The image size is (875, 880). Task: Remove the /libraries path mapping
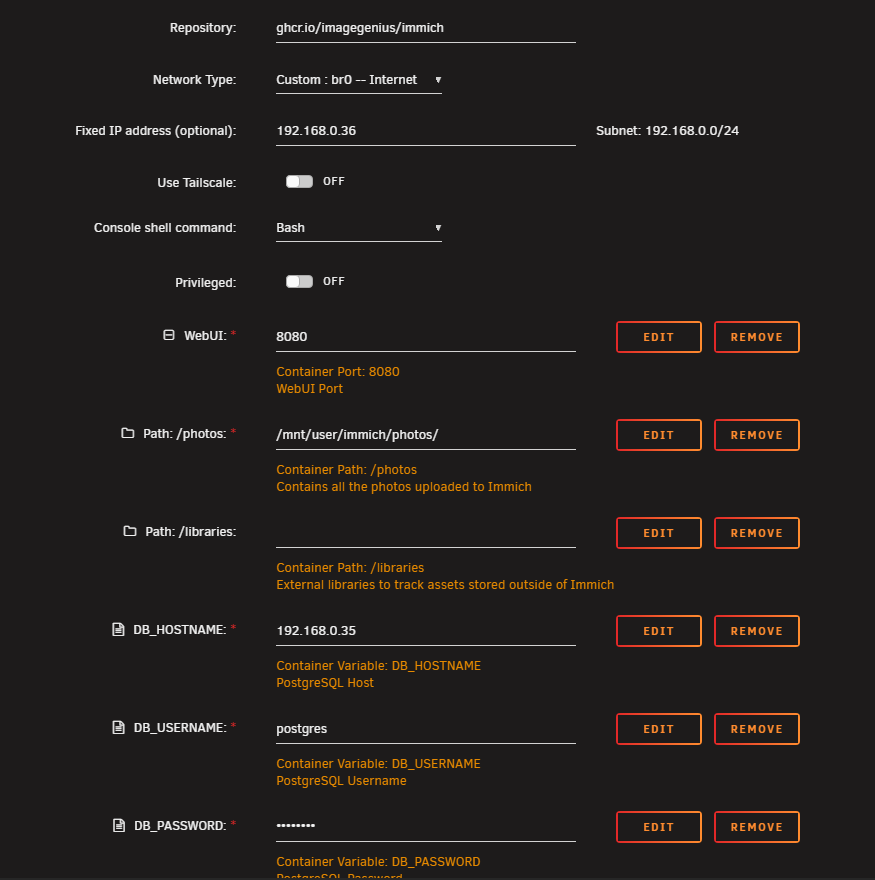757,533
